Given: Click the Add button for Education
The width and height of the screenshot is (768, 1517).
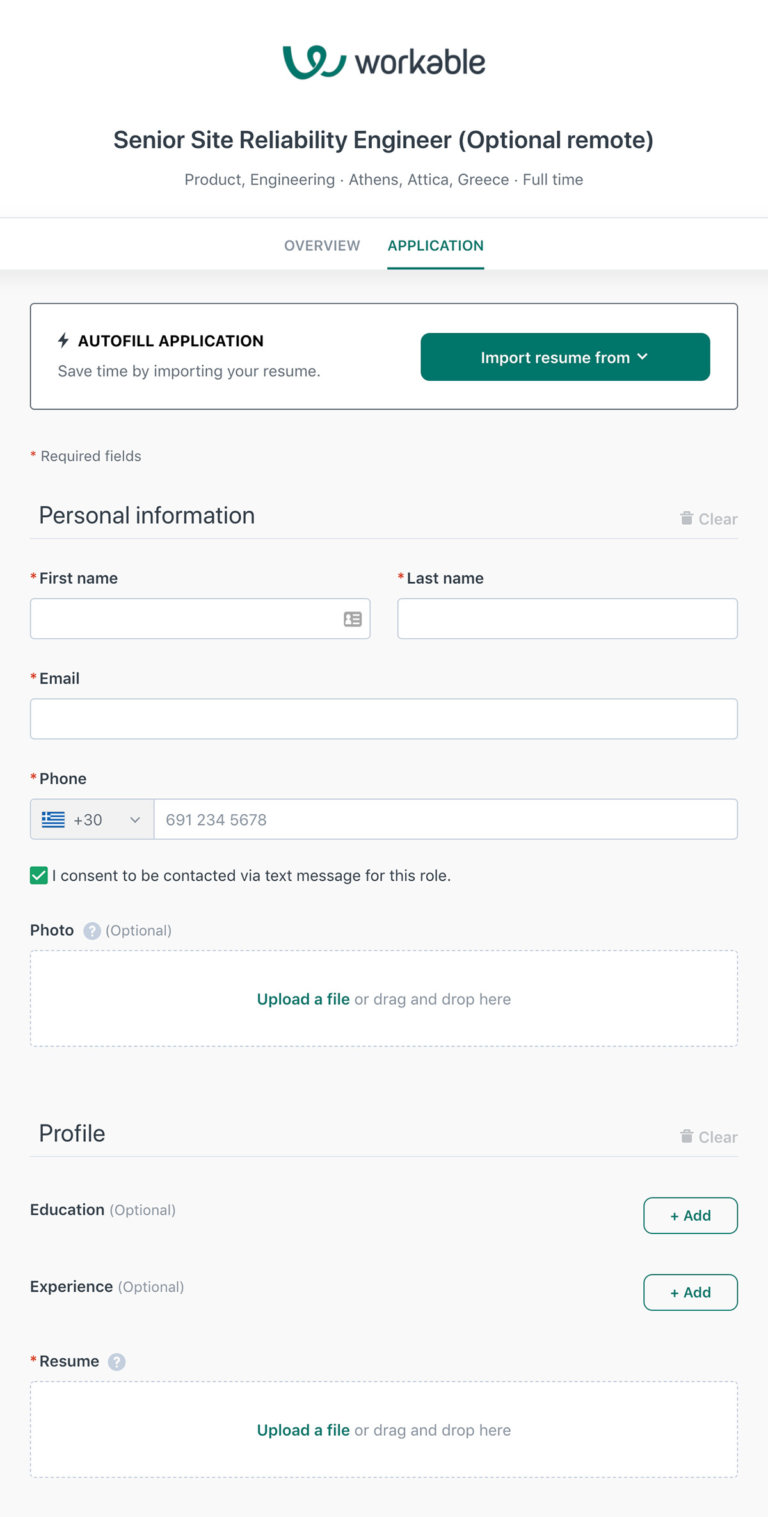Looking at the screenshot, I should coord(690,1215).
